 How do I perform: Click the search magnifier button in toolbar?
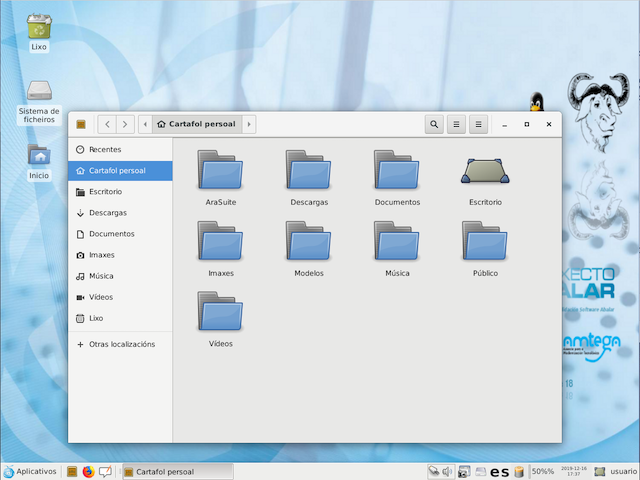(x=434, y=124)
